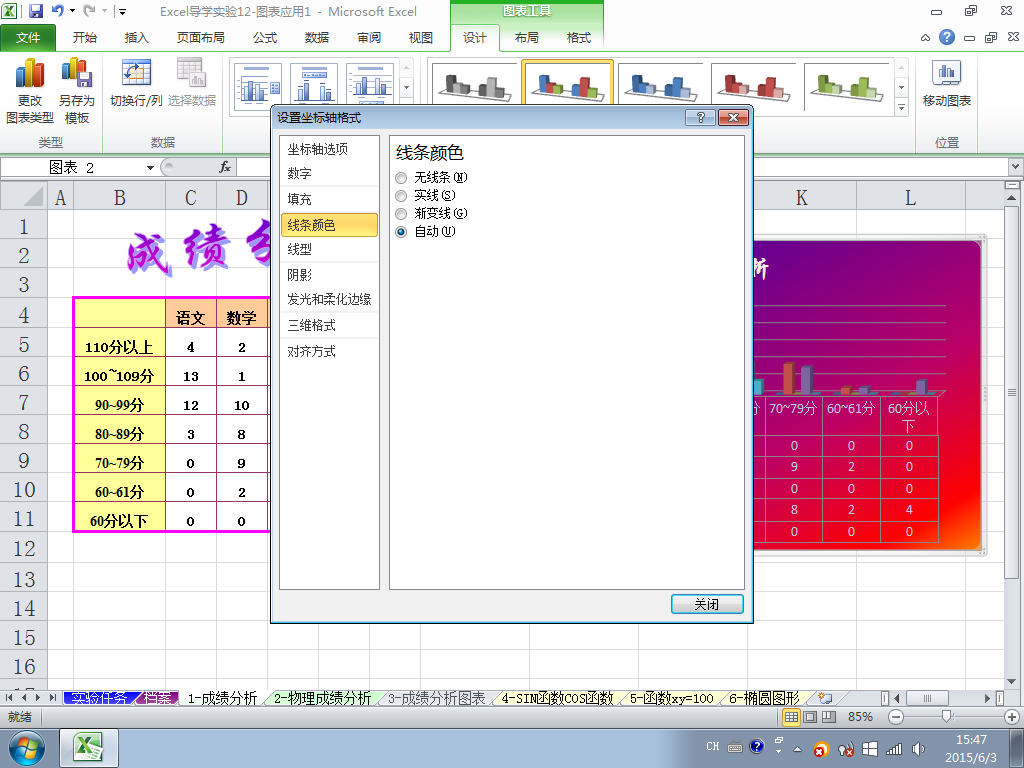Click the vertical scrollbar down arrow
This screenshot has height=768, width=1024.
coord(1012,682)
